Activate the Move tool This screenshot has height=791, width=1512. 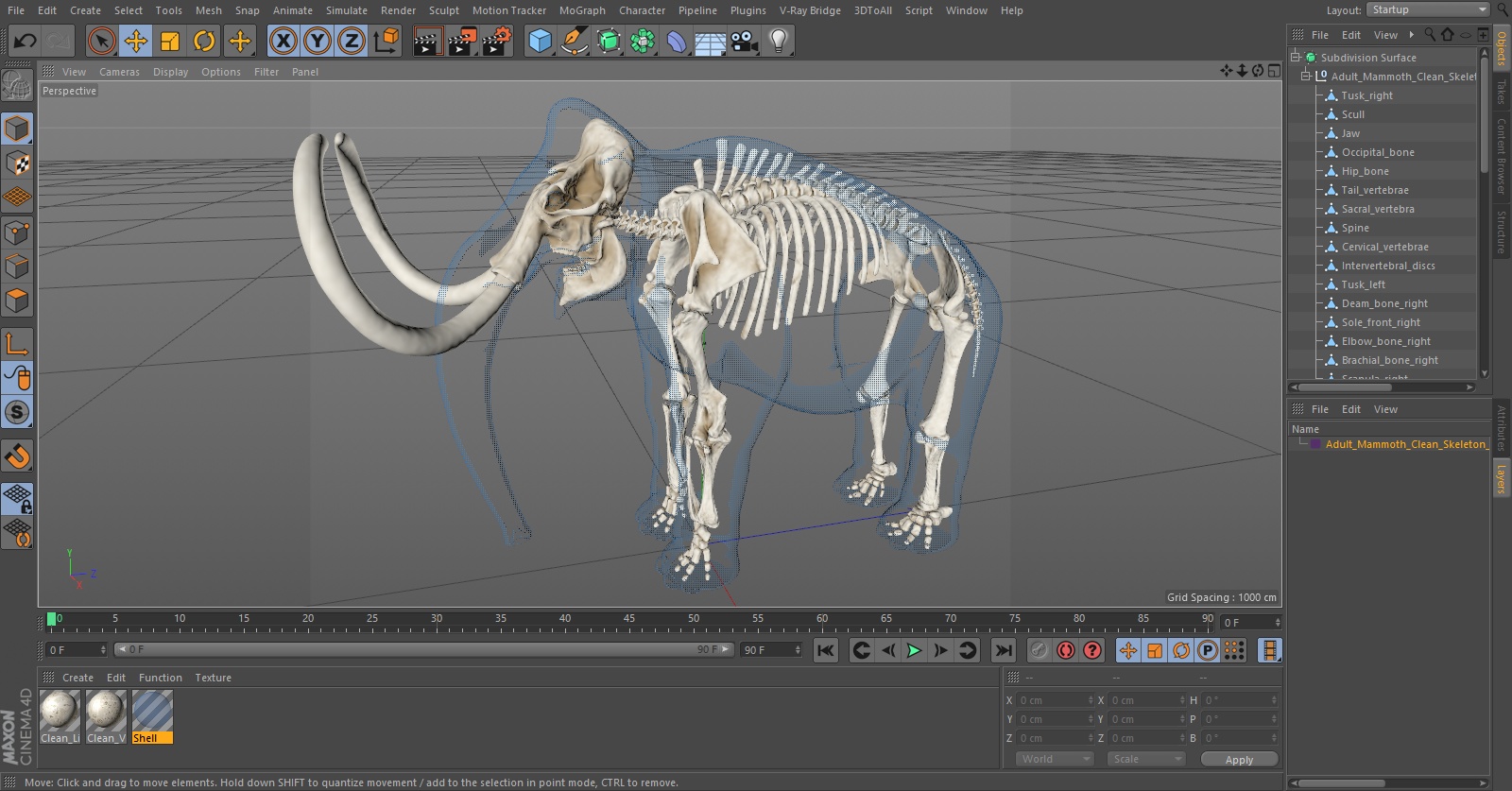136,41
